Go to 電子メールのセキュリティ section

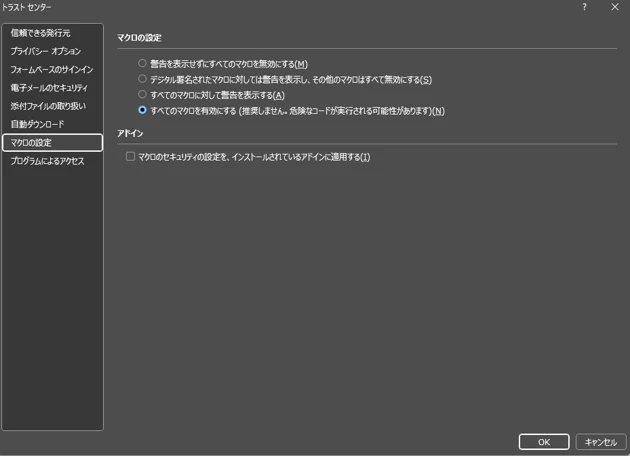[52, 88]
